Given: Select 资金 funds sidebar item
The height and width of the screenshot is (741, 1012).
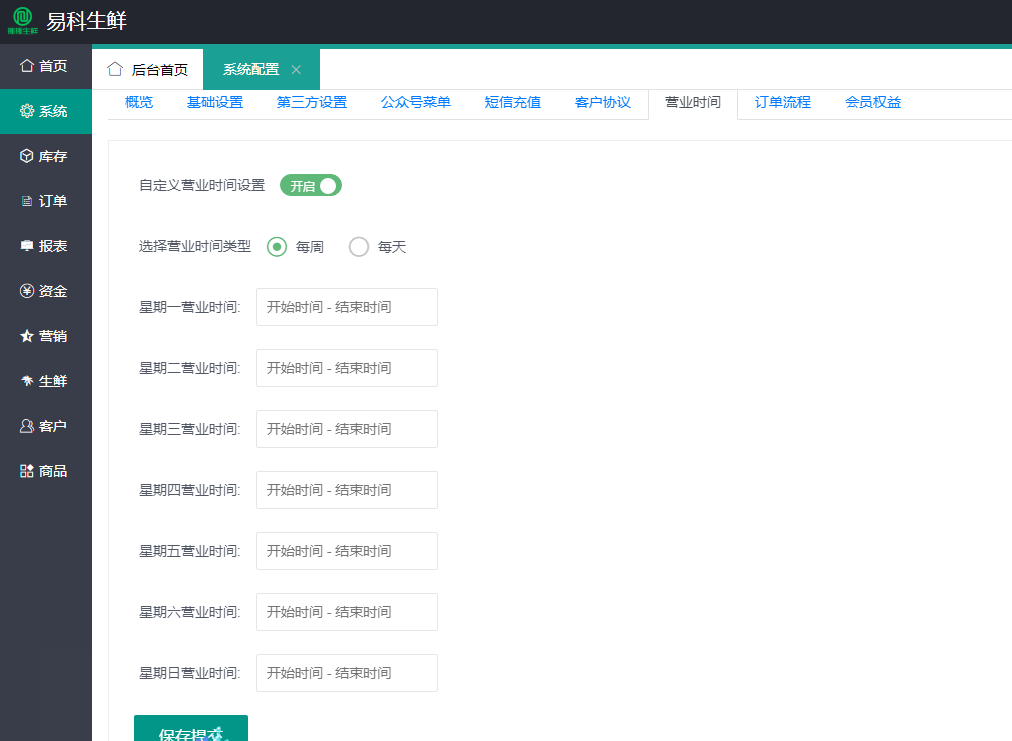Looking at the screenshot, I should [45, 291].
